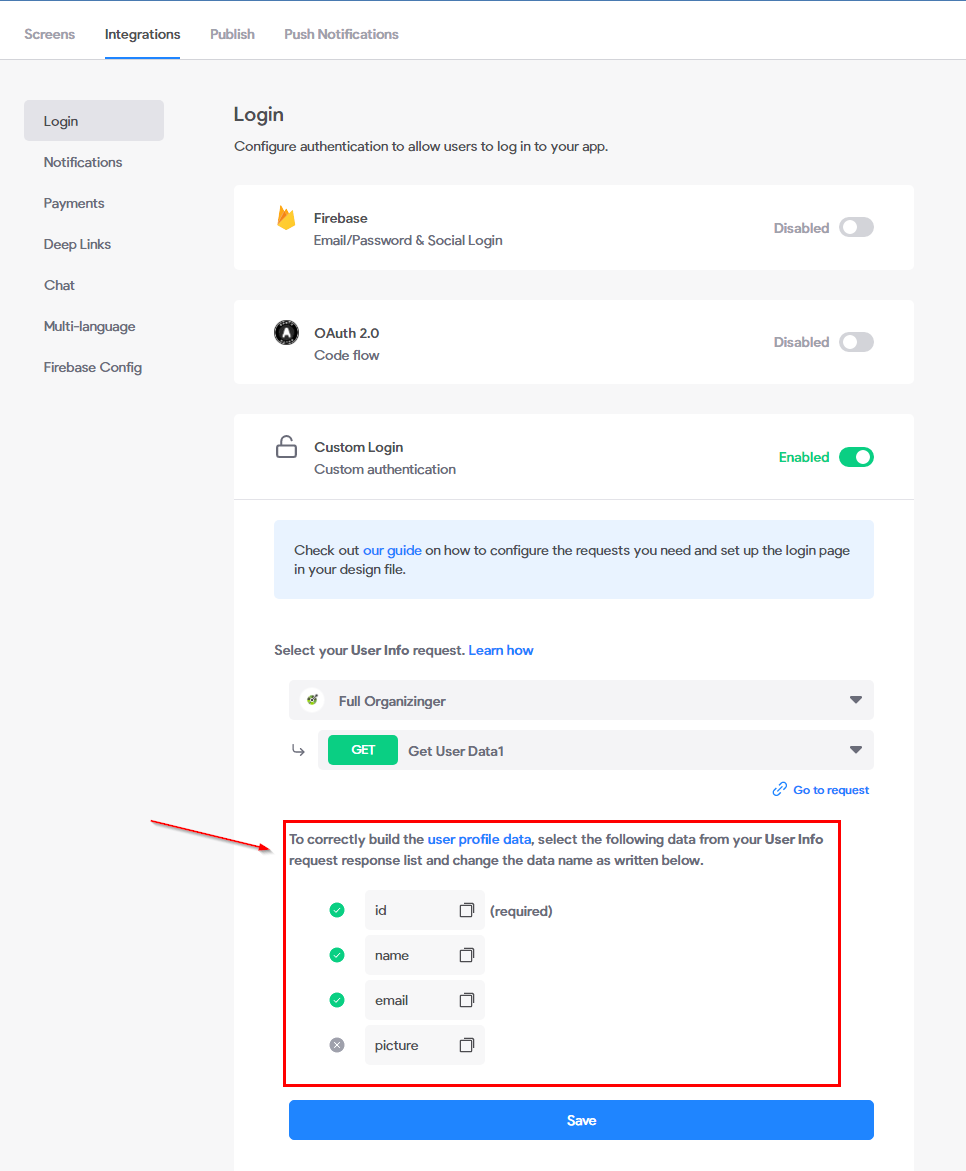The image size is (966, 1171).
Task: Click the green checkmark next to name
Action: [x=337, y=955]
